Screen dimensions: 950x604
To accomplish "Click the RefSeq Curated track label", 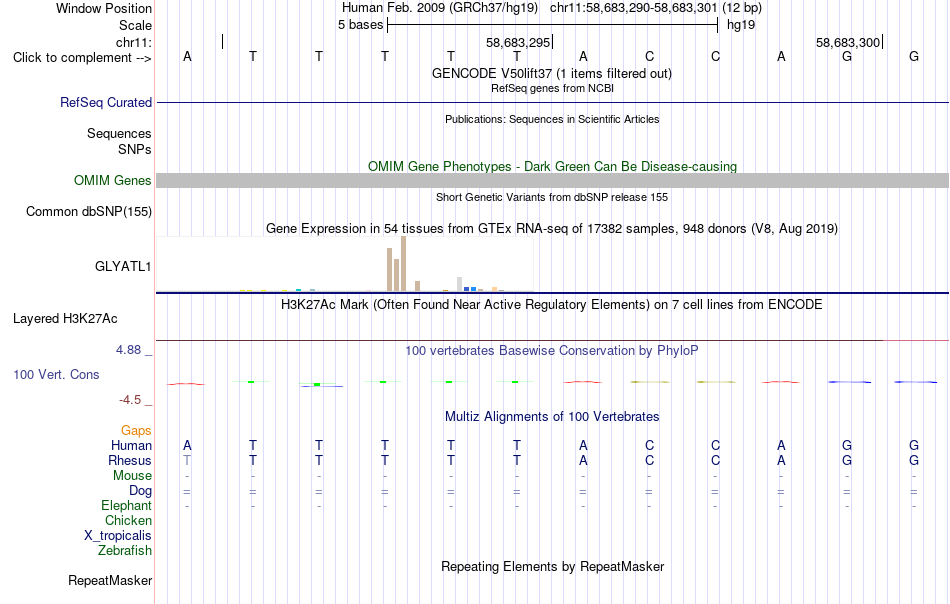I will coord(105,102).
